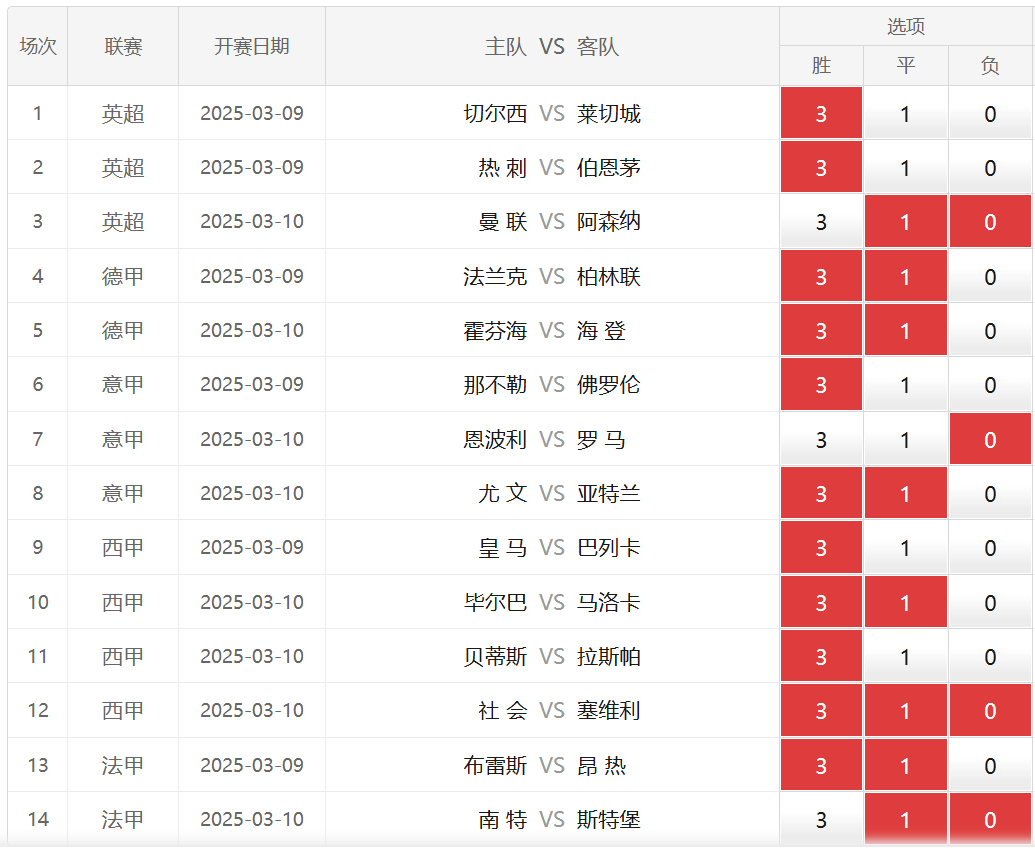Select draw option 1 for 恩波利 VS 罗马
This screenshot has height=851, width=1035.
pos(906,439)
